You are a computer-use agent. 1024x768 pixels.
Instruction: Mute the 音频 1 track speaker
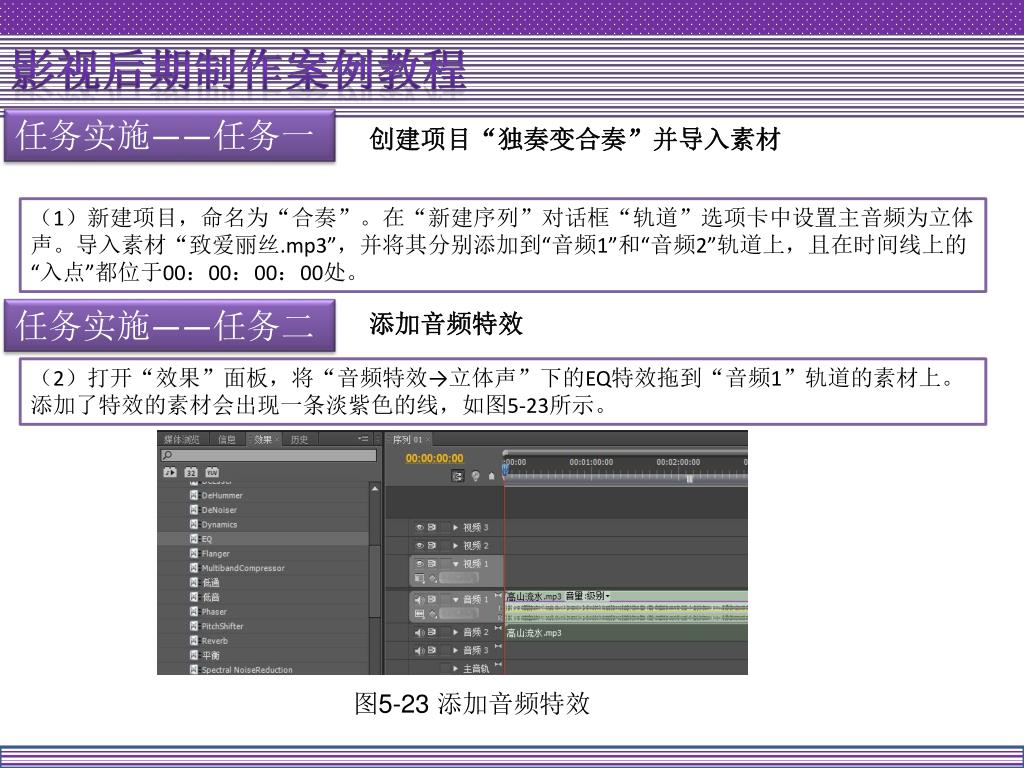point(419,599)
